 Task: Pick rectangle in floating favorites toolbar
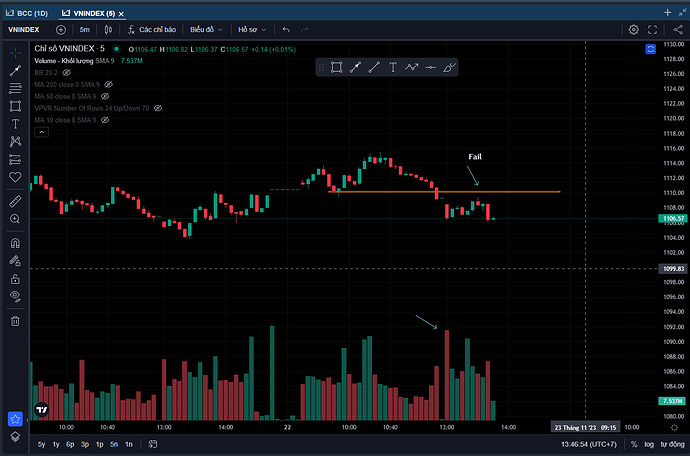click(x=337, y=67)
